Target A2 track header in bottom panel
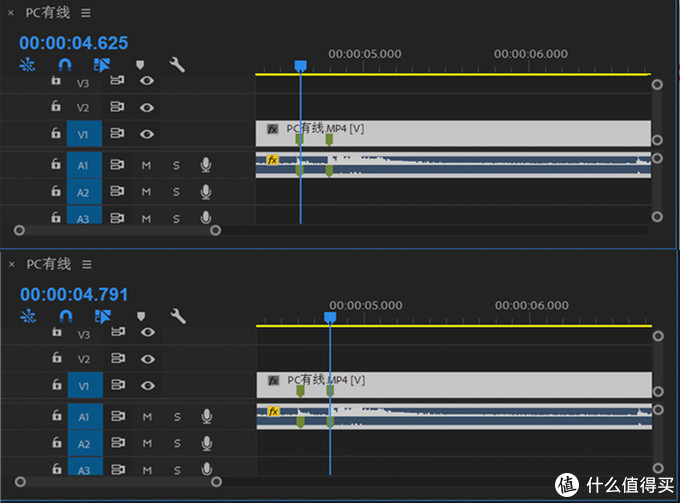 coord(85,443)
